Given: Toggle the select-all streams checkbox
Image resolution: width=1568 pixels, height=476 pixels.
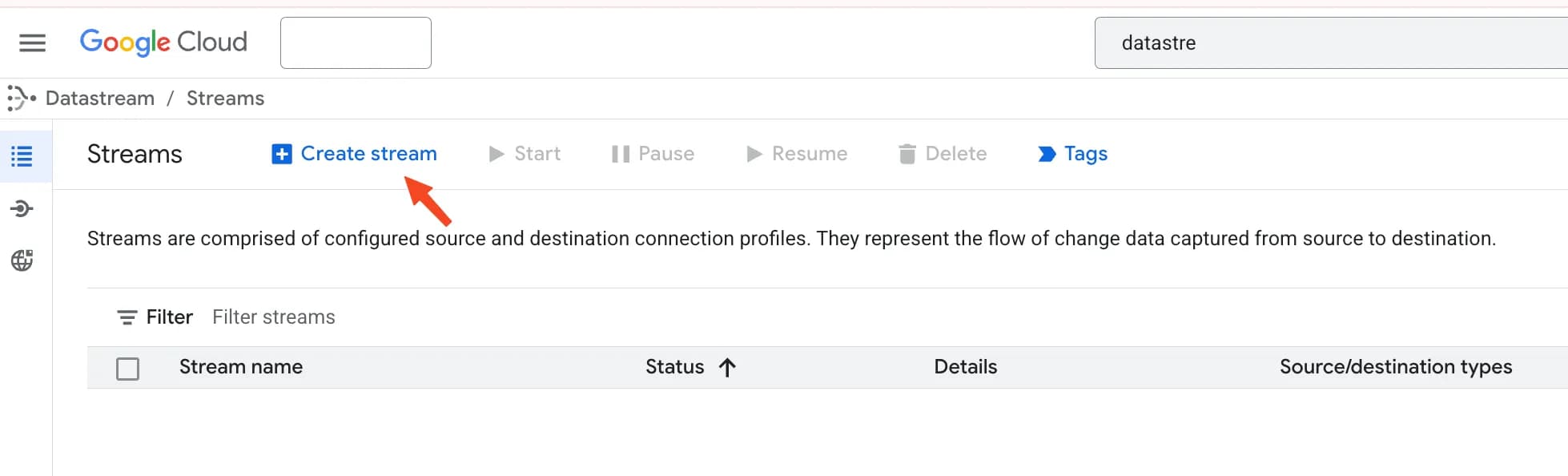Looking at the screenshot, I should [127, 369].
